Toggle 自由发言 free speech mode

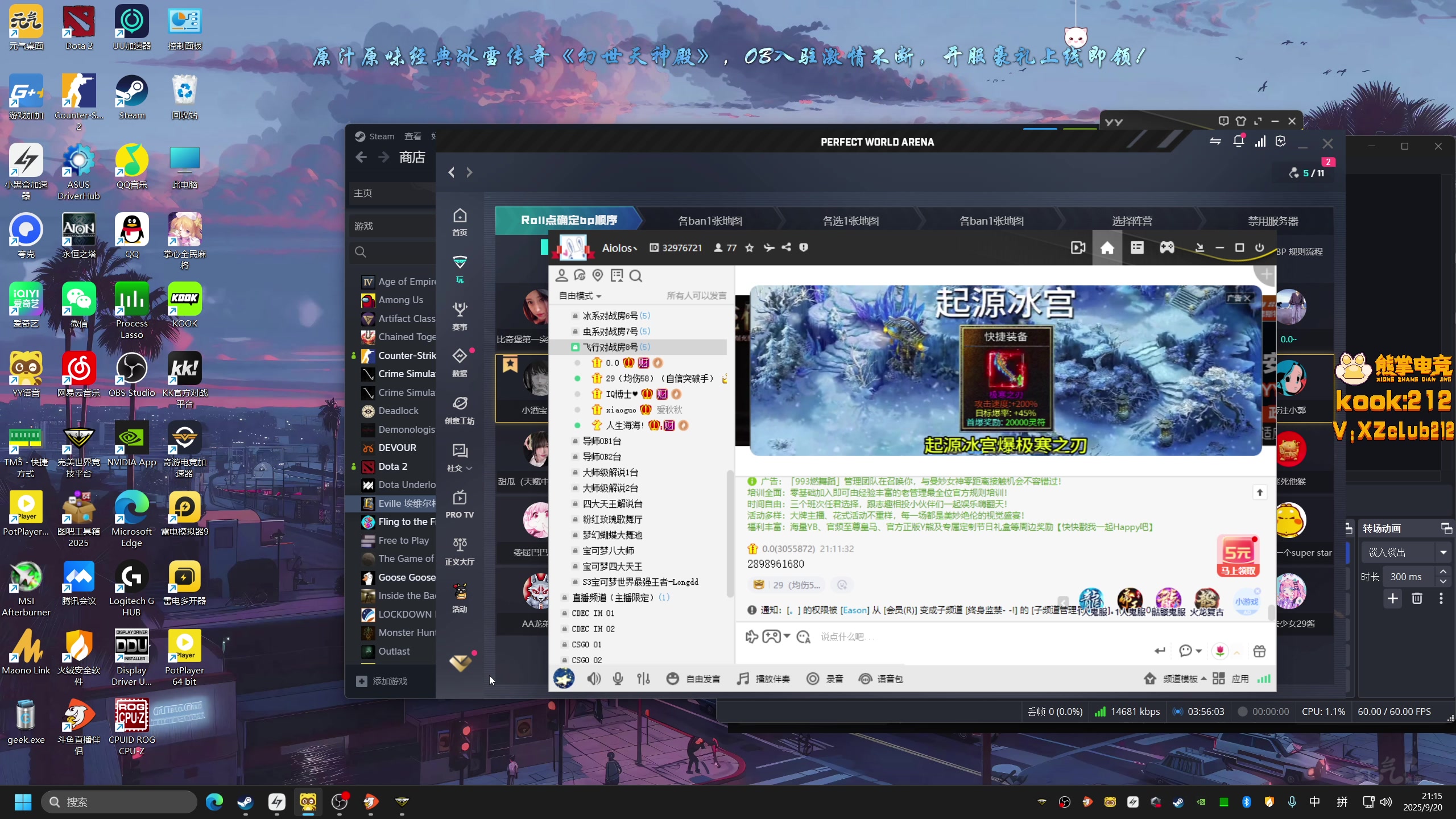click(693, 679)
